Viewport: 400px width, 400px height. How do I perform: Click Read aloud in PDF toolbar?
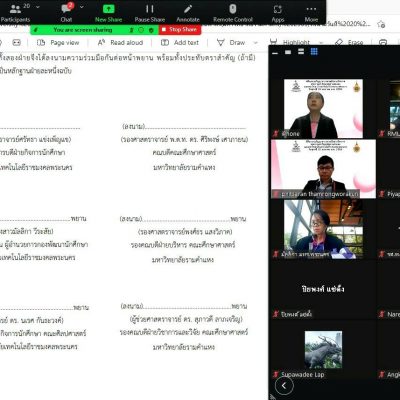pos(120,43)
